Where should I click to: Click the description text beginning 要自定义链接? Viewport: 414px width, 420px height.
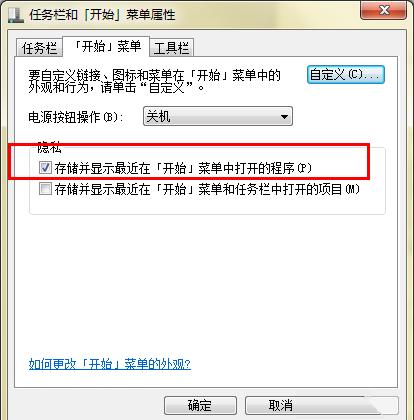(x=154, y=81)
